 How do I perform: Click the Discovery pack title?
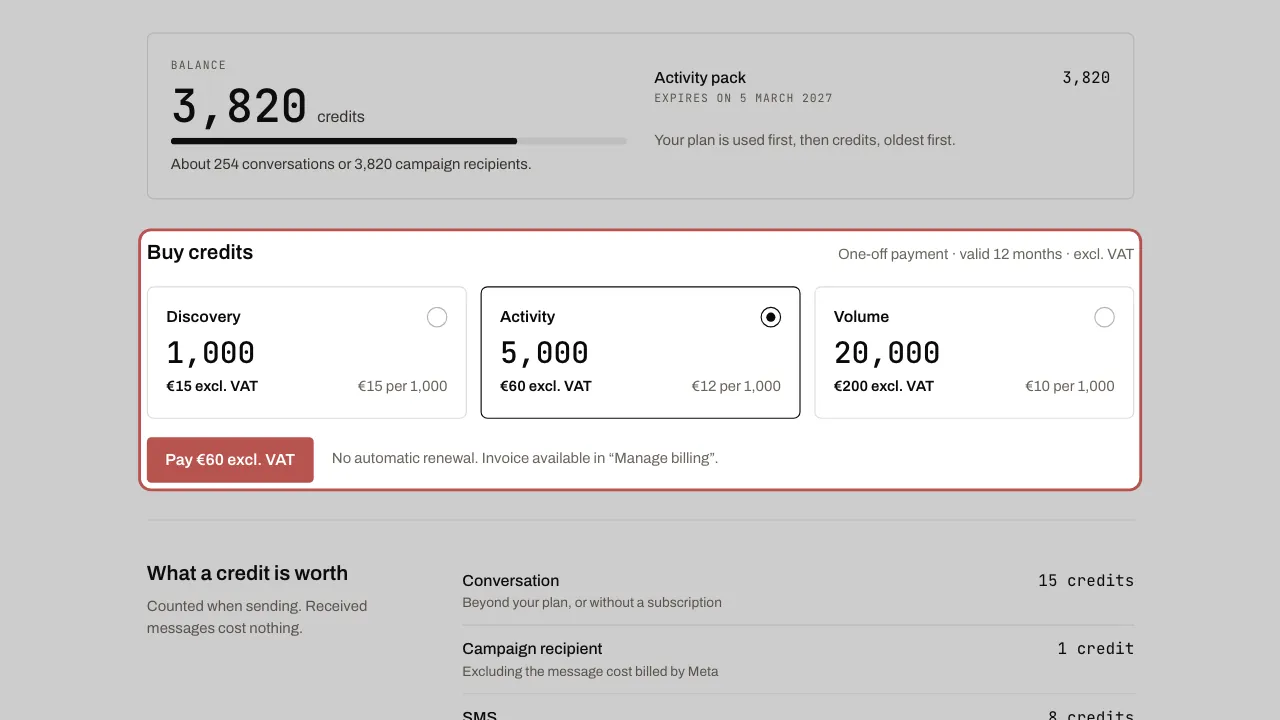204,317
